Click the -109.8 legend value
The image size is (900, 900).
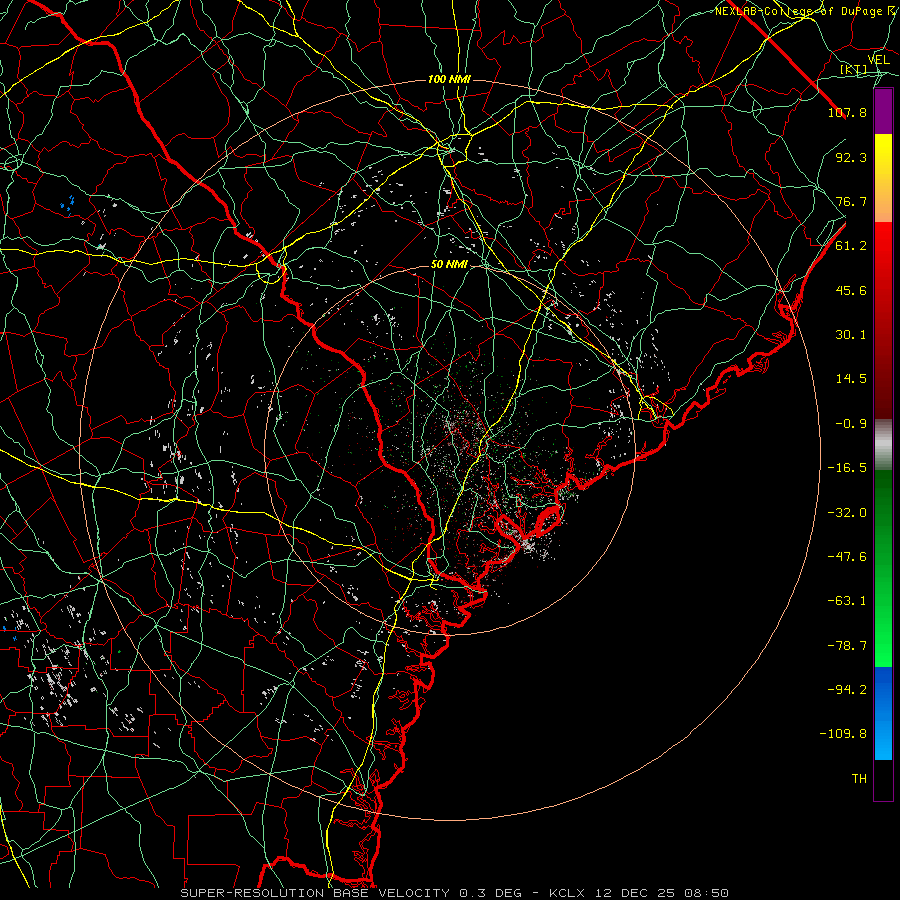[843, 734]
